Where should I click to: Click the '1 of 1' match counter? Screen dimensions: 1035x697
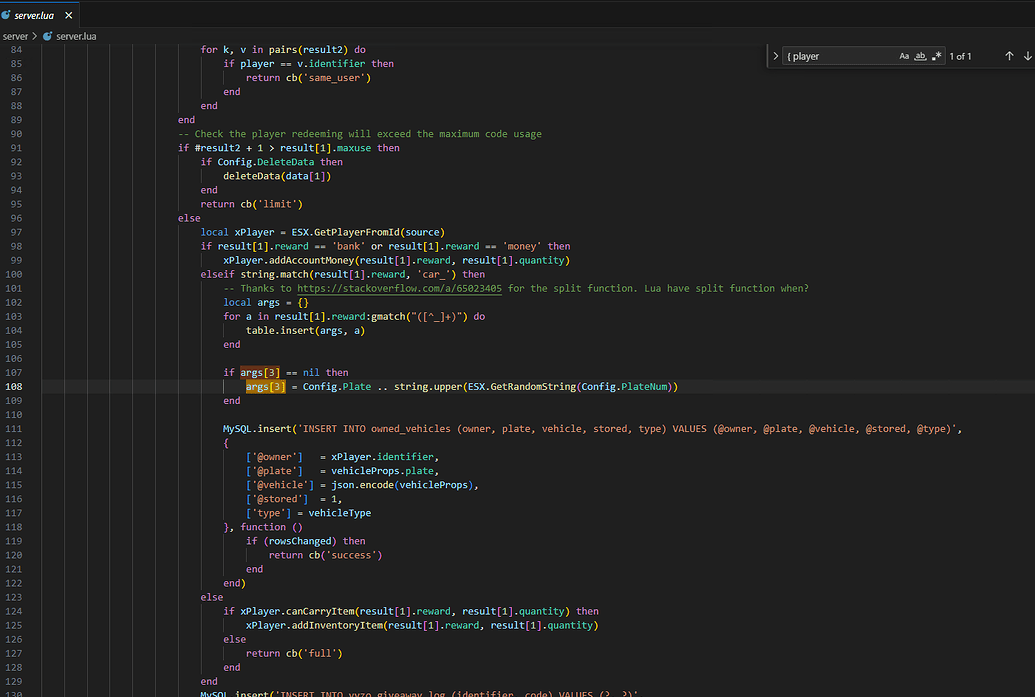click(x=960, y=56)
